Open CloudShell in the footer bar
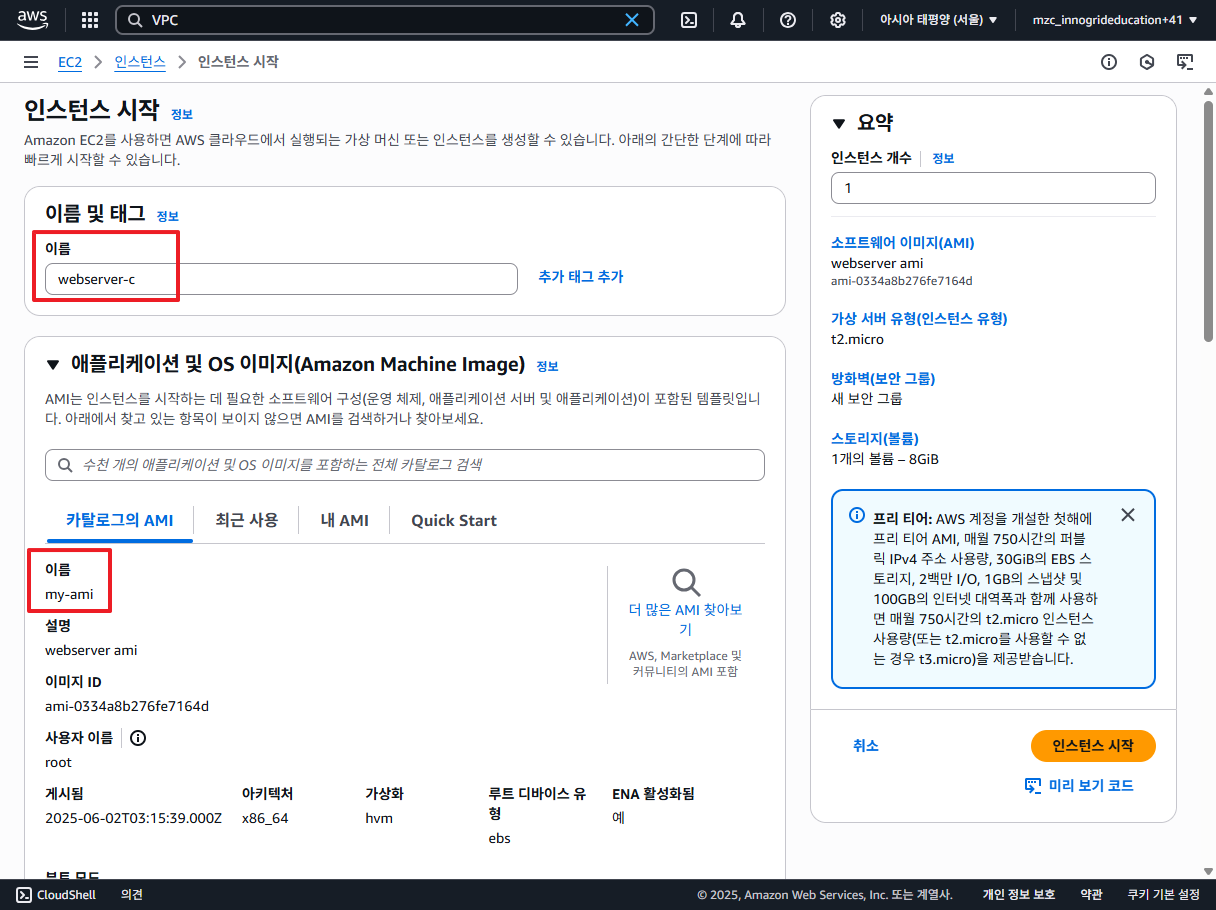1216x910 pixels. (56, 895)
